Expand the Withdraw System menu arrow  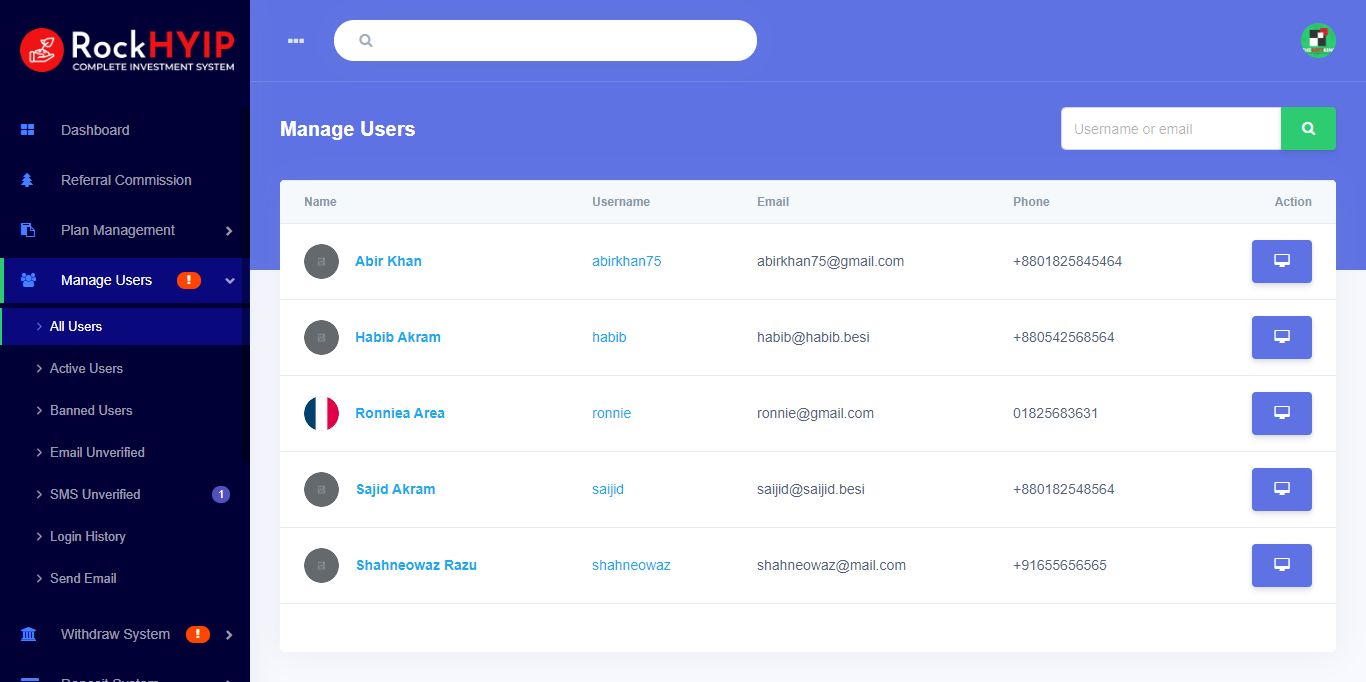(x=229, y=635)
